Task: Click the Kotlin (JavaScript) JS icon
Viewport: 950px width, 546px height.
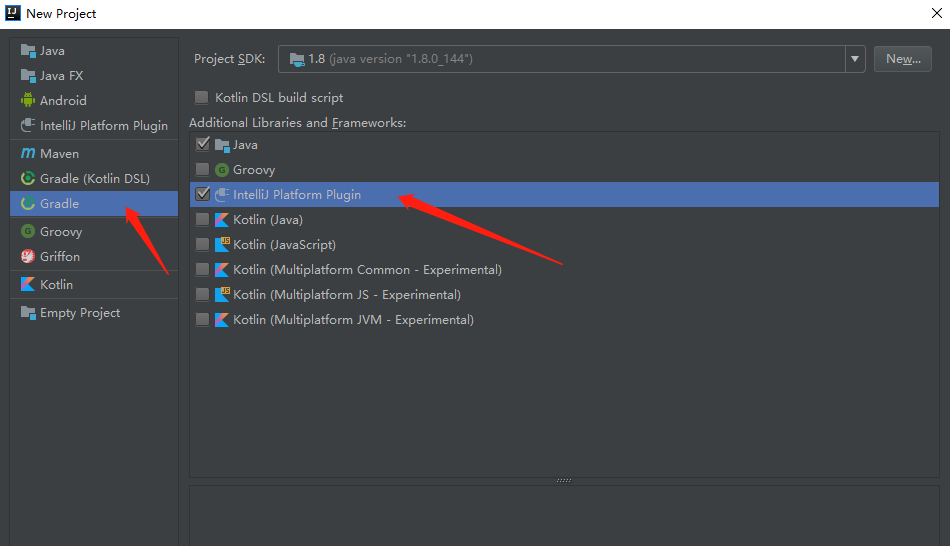Action: (222, 244)
